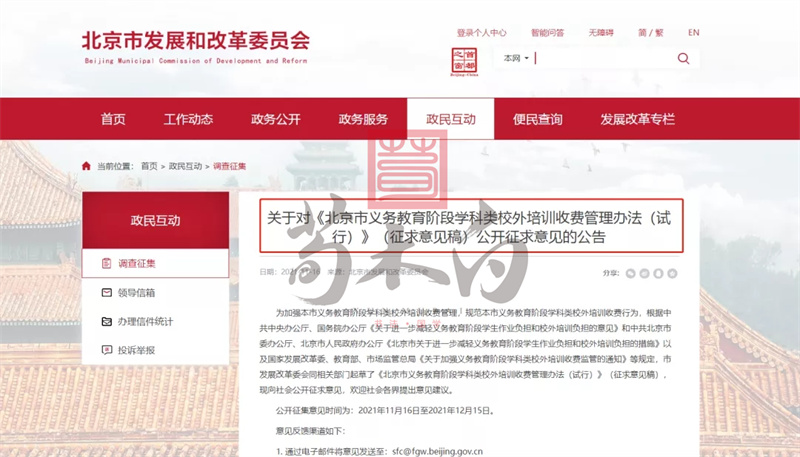The width and height of the screenshot is (800, 457).
Task: Click the email address sfc@fgw.beijing.gov.cn
Action: pyautogui.click(x=437, y=451)
